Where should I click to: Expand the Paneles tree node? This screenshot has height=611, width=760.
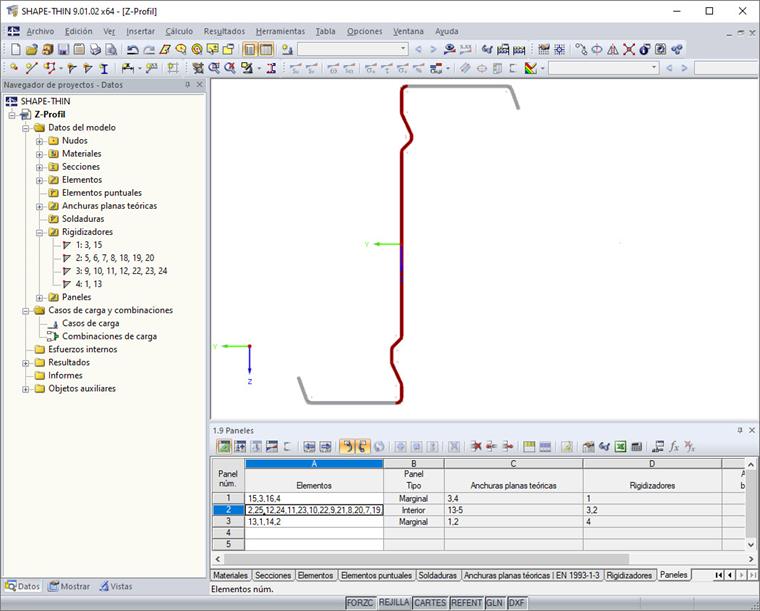[40, 298]
